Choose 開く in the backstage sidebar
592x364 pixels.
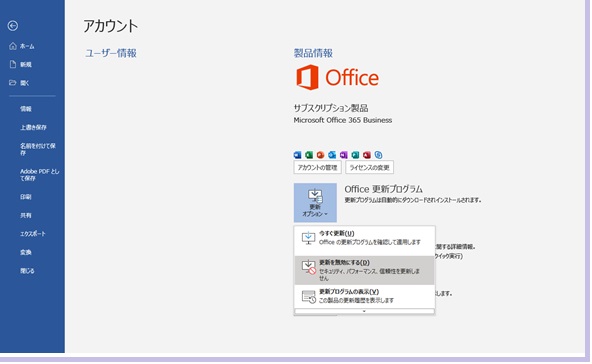point(19,83)
